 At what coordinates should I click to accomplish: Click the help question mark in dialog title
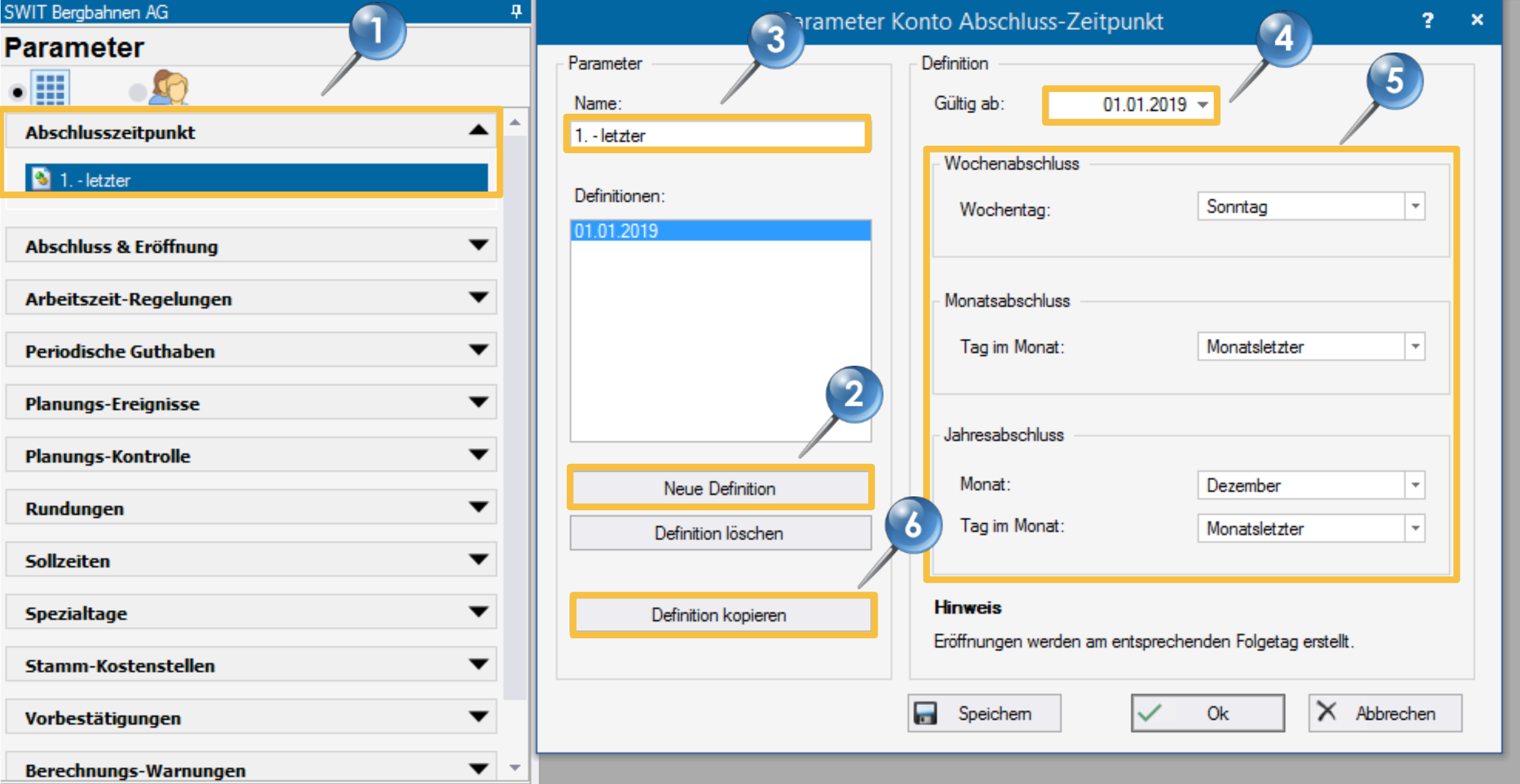pyautogui.click(x=1427, y=21)
